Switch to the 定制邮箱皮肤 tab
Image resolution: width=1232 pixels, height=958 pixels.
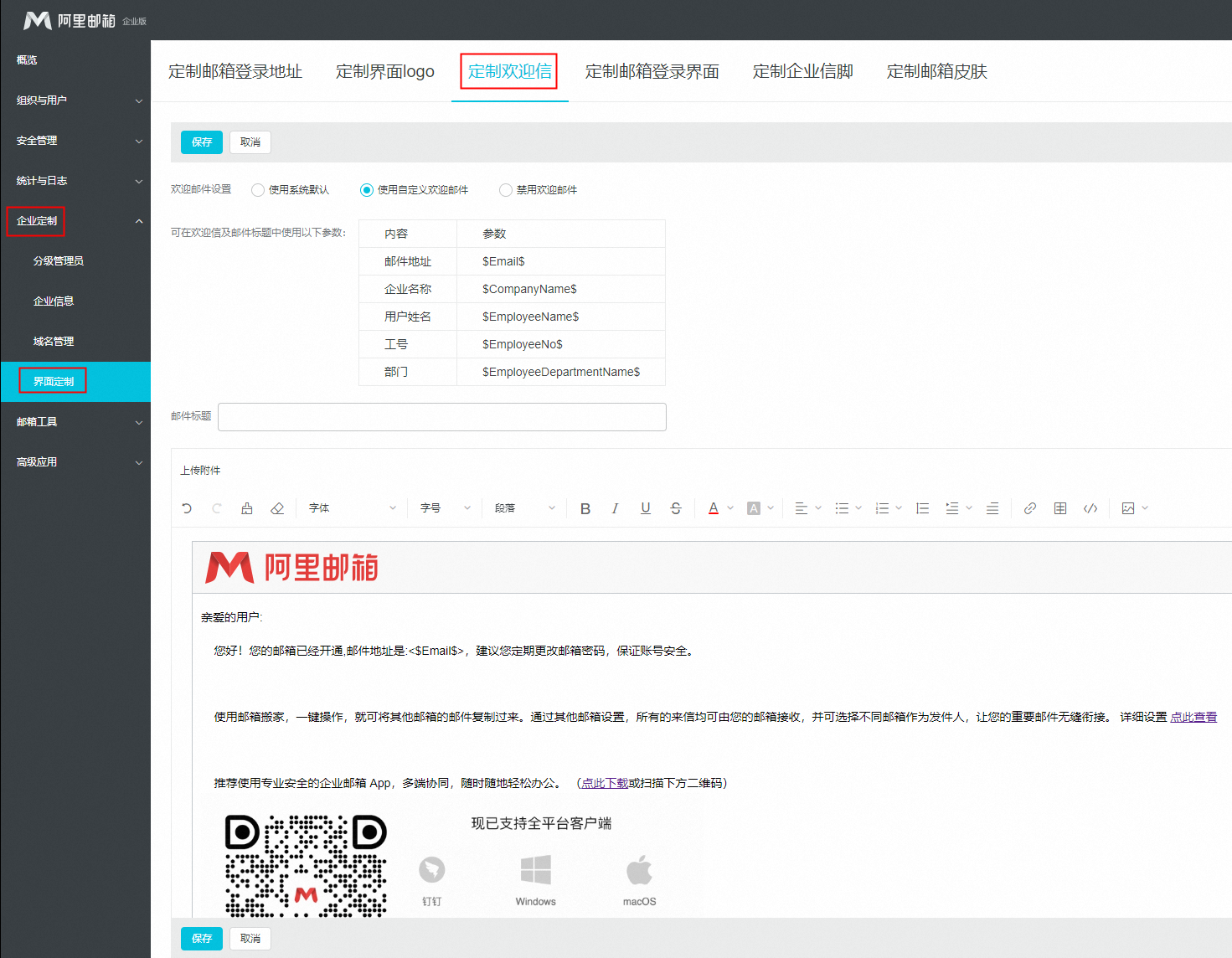[936, 71]
